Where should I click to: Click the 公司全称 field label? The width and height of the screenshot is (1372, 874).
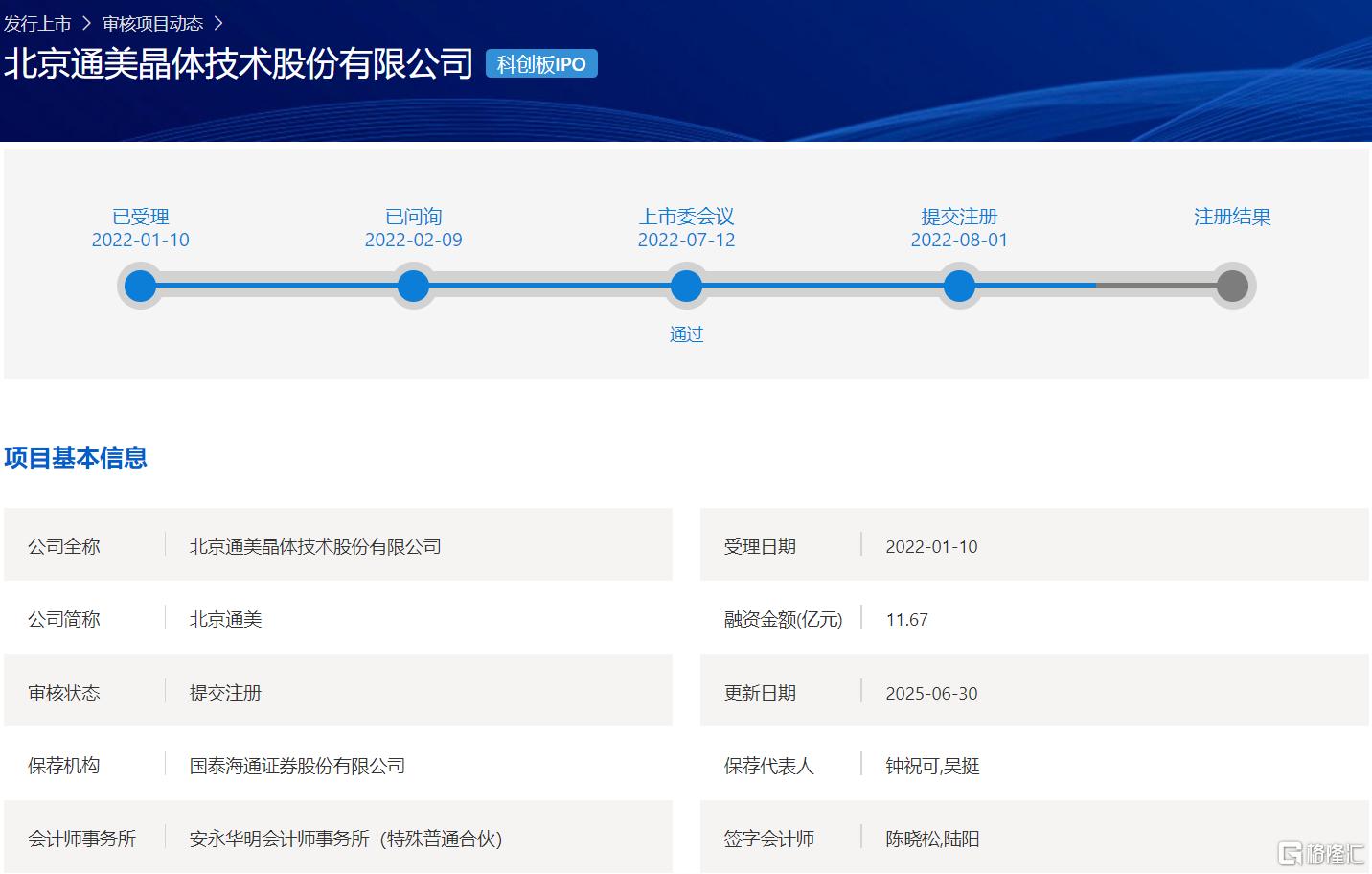pyautogui.click(x=64, y=546)
